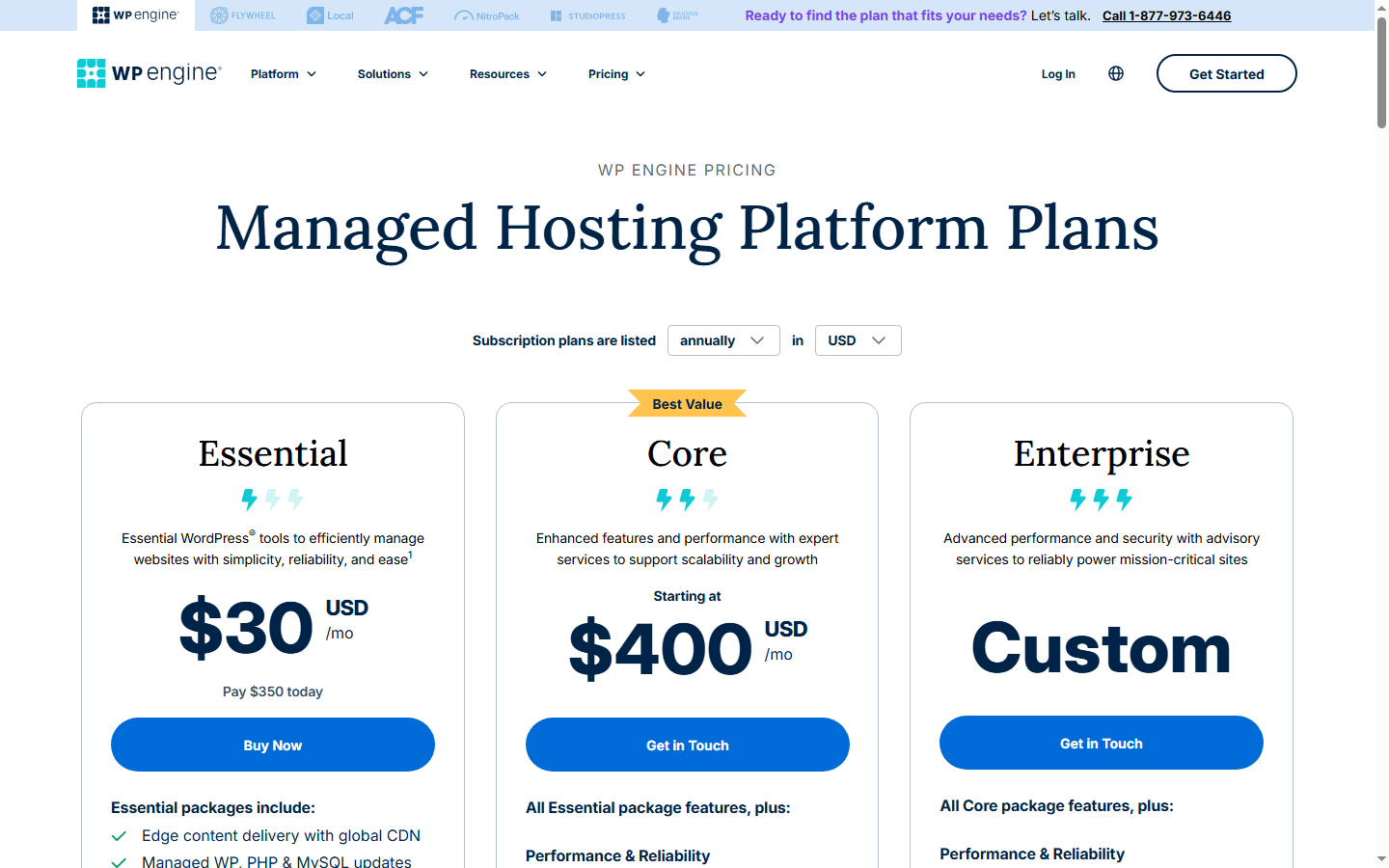This screenshot has height=868, width=1389.
Task: Click 'Essential packages include:' heading
Action: pyautogui.click(x=213, y=807)
